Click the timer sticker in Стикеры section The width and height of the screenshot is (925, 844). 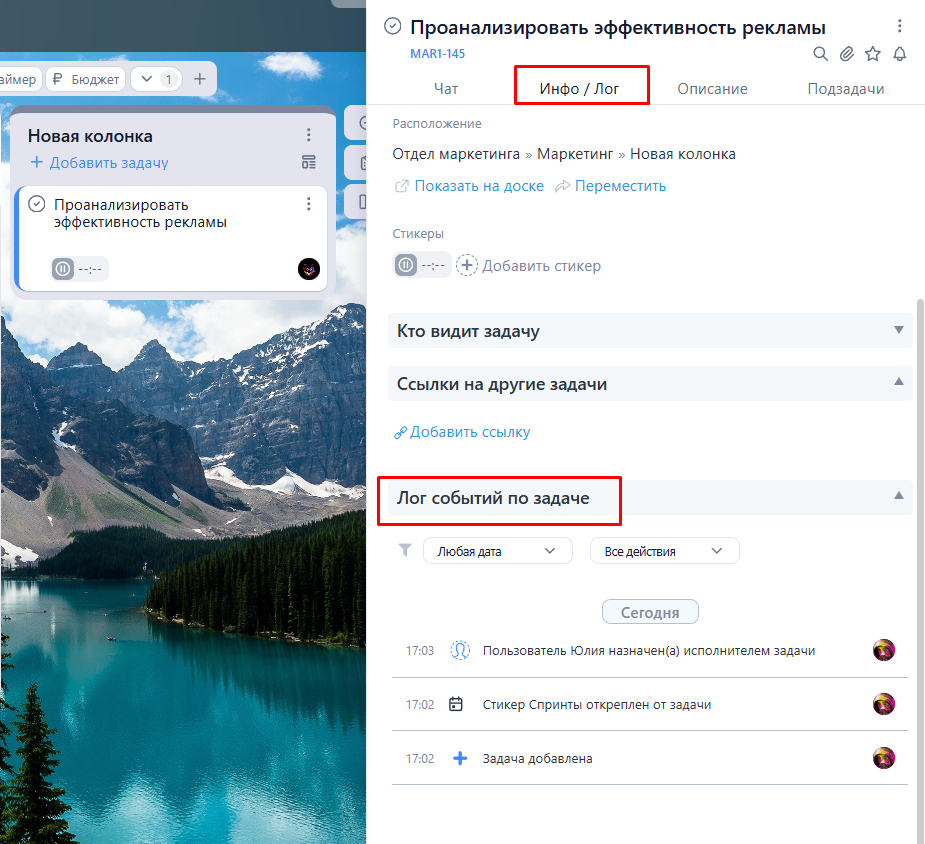tap(422, 265)
